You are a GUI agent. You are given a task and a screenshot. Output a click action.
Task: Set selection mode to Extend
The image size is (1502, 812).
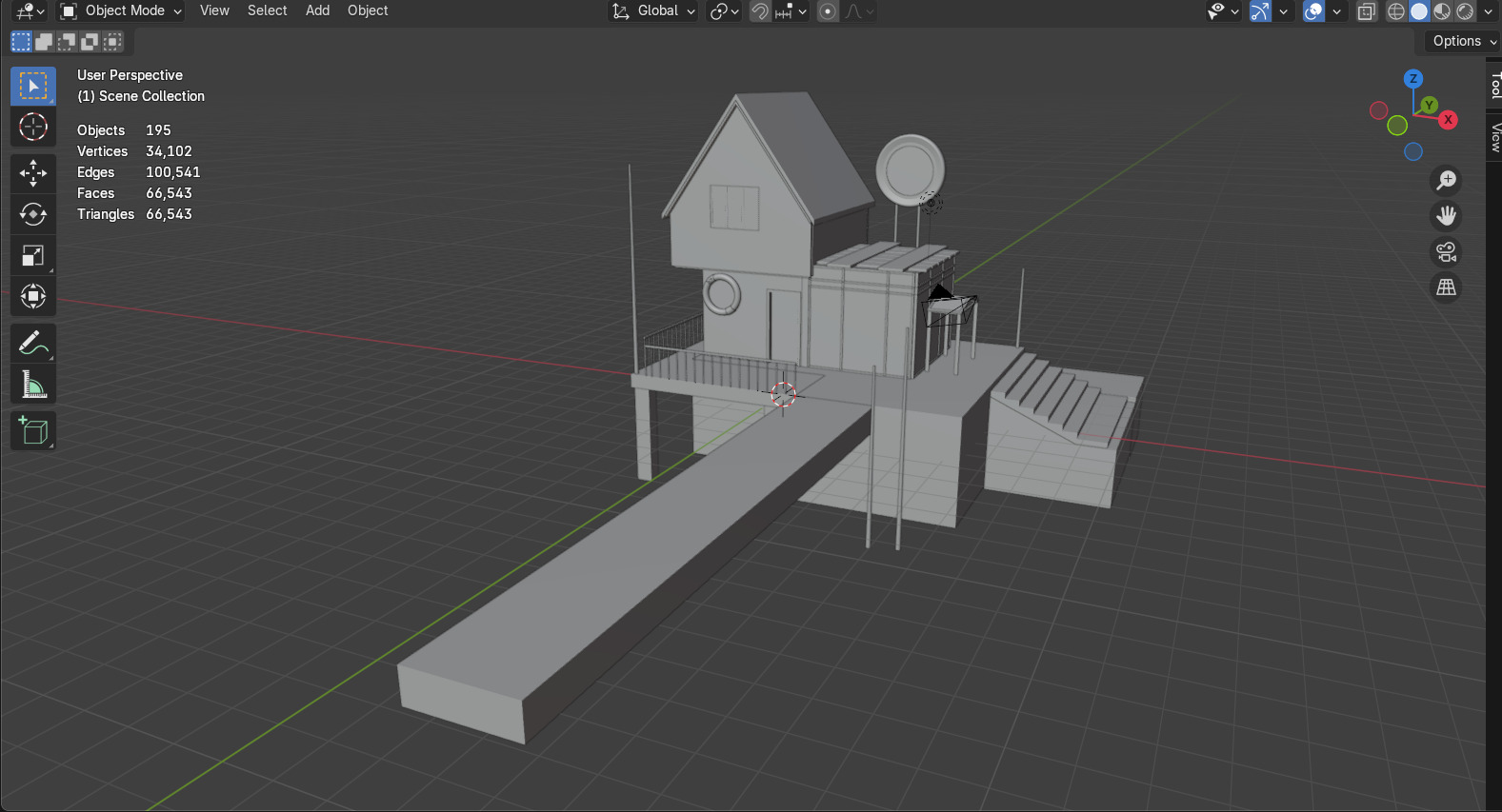pyautogui.click(x=44, y=41)
